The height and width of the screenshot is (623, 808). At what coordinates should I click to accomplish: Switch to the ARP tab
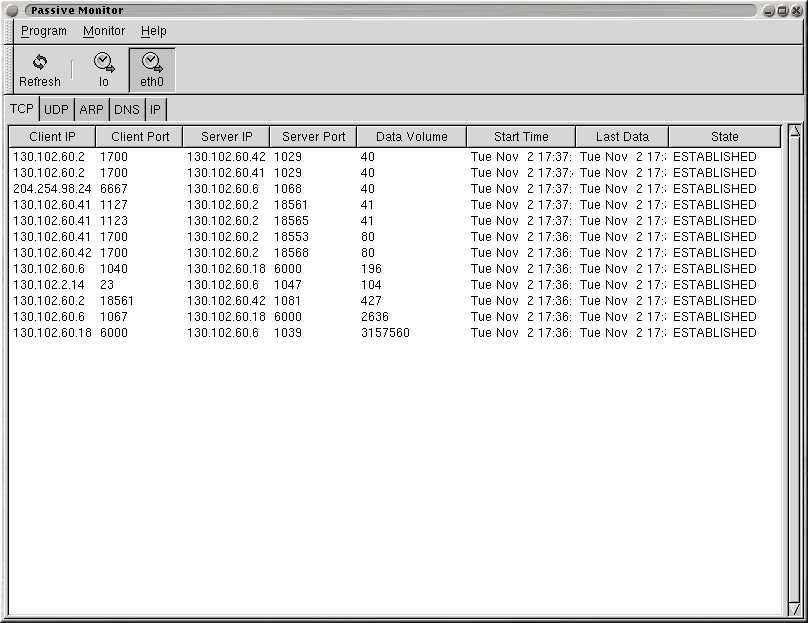[x=91, y=110]
